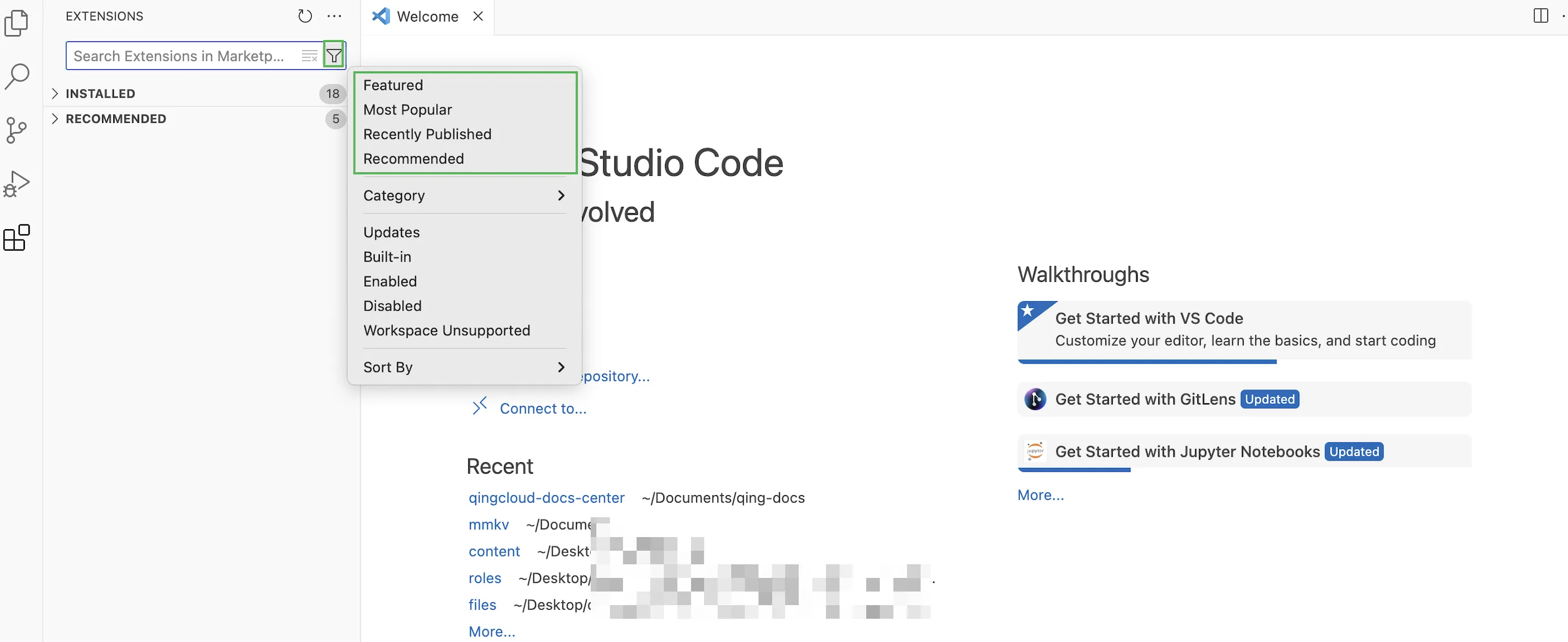Click the Updated badge on GitLens
Image resolution: width=1568 pixels, height=642 pixels.
[x=1269, y=399]
